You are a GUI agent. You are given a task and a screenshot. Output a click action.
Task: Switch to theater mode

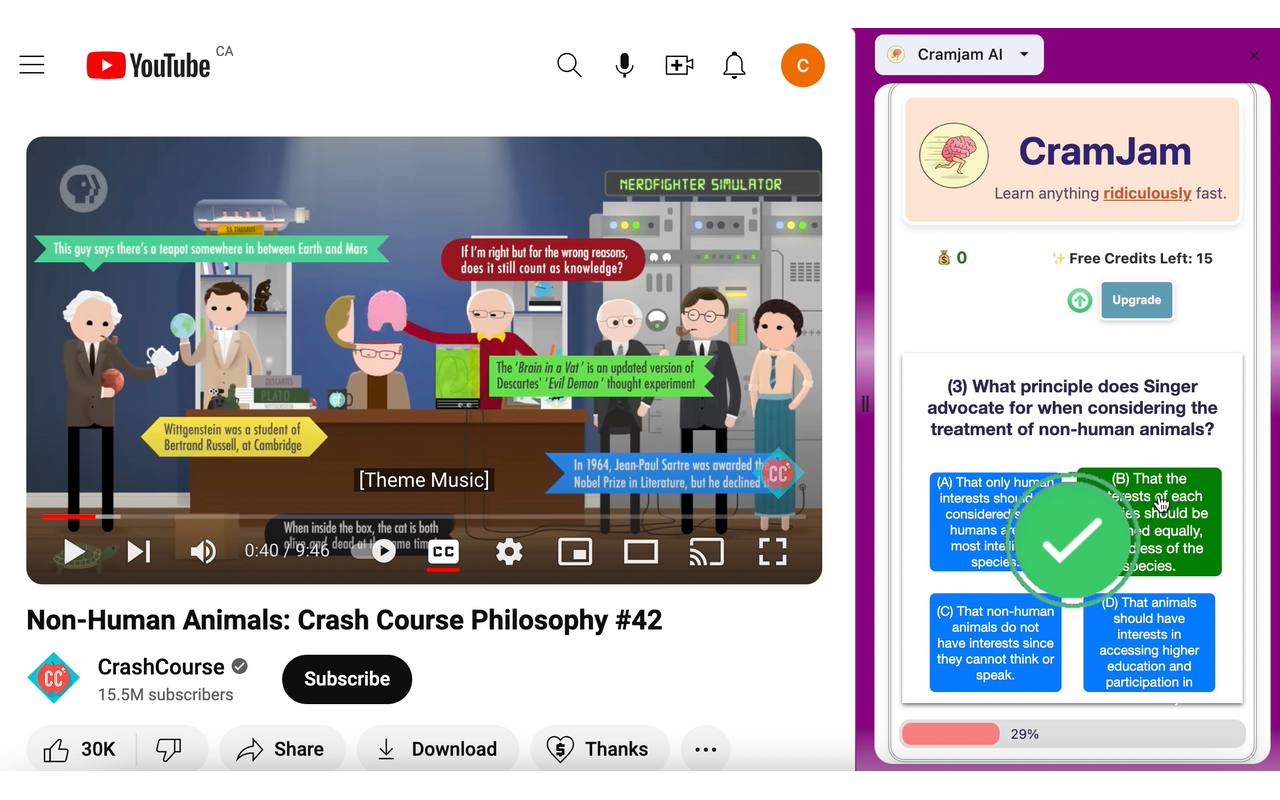pos(641,551)
